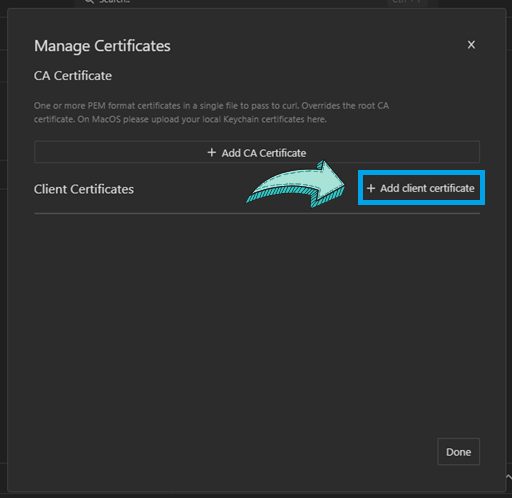Click Add CA Certificate button

click(x=257, y=152)
